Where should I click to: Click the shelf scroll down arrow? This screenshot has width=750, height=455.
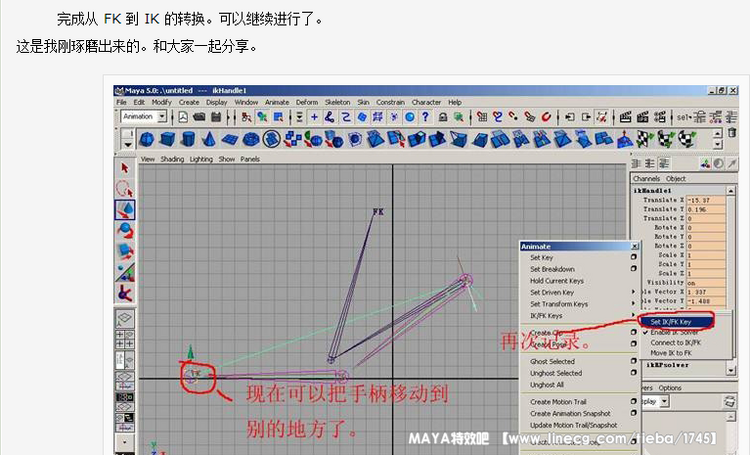717,144
